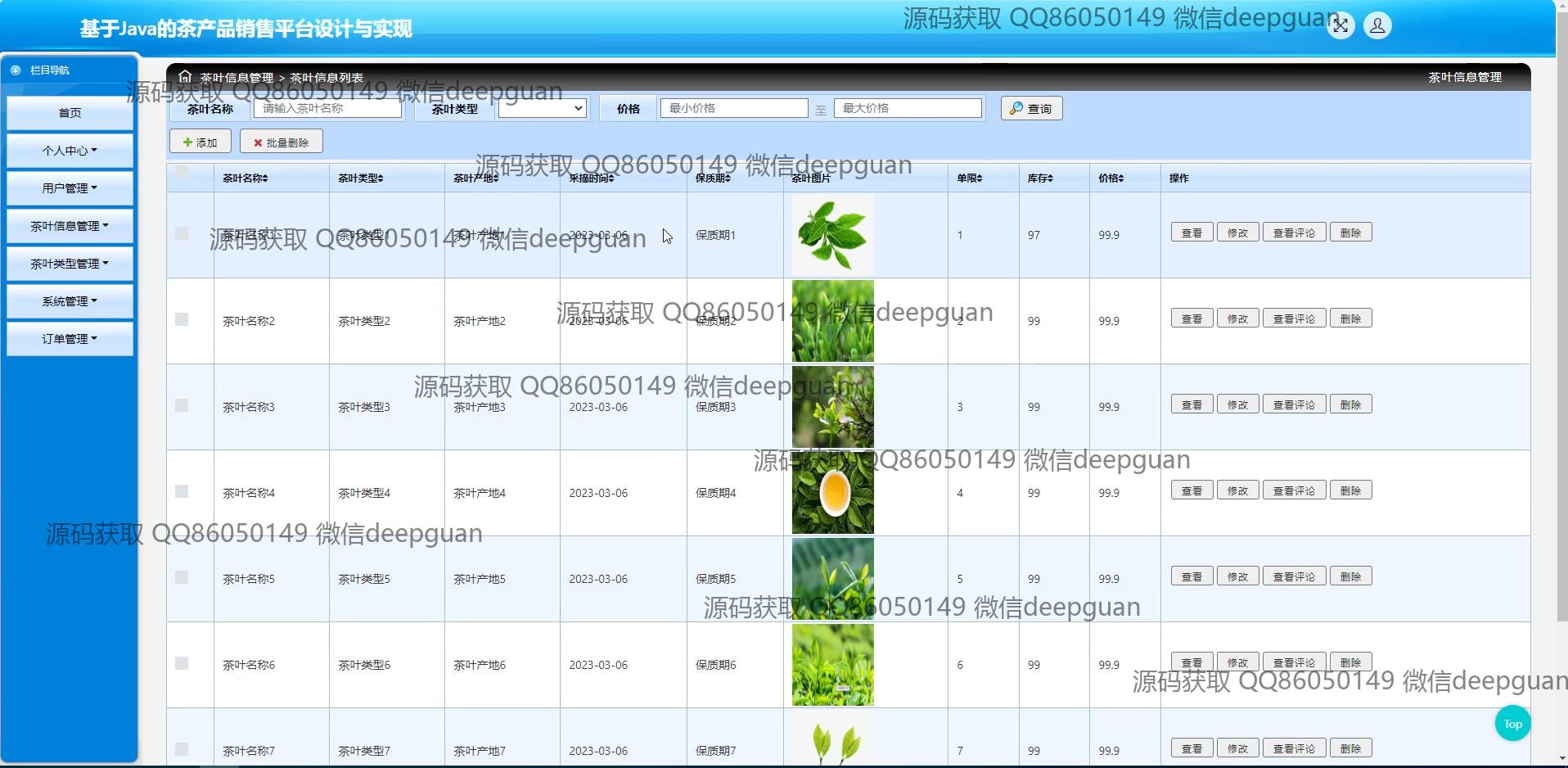This screenshot has height=768, width=1568.
Task: Click the green plus 添加 button
Action: point(201,142)
